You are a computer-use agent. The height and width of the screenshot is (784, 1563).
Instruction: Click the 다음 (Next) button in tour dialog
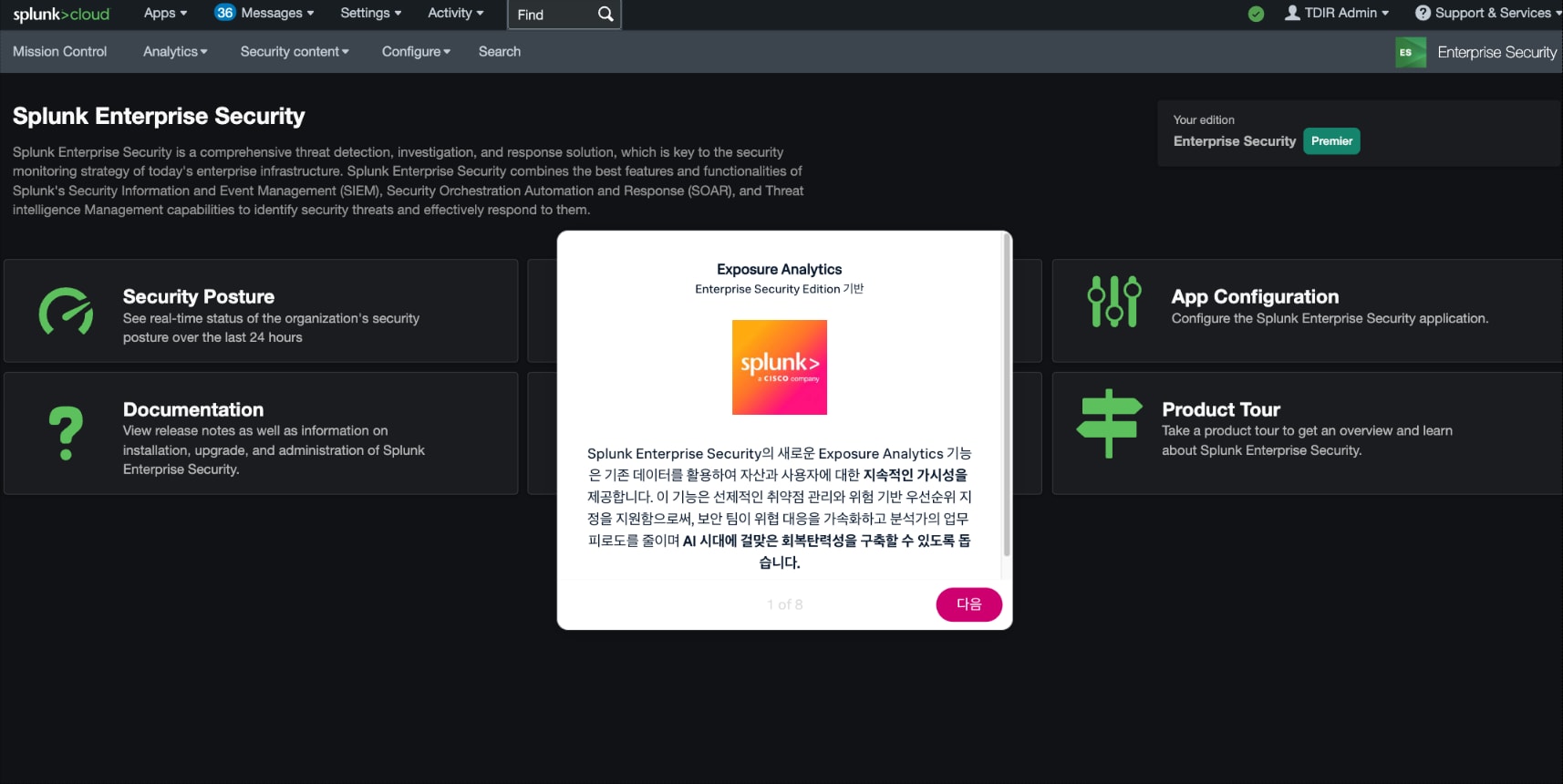coord(968,604)
